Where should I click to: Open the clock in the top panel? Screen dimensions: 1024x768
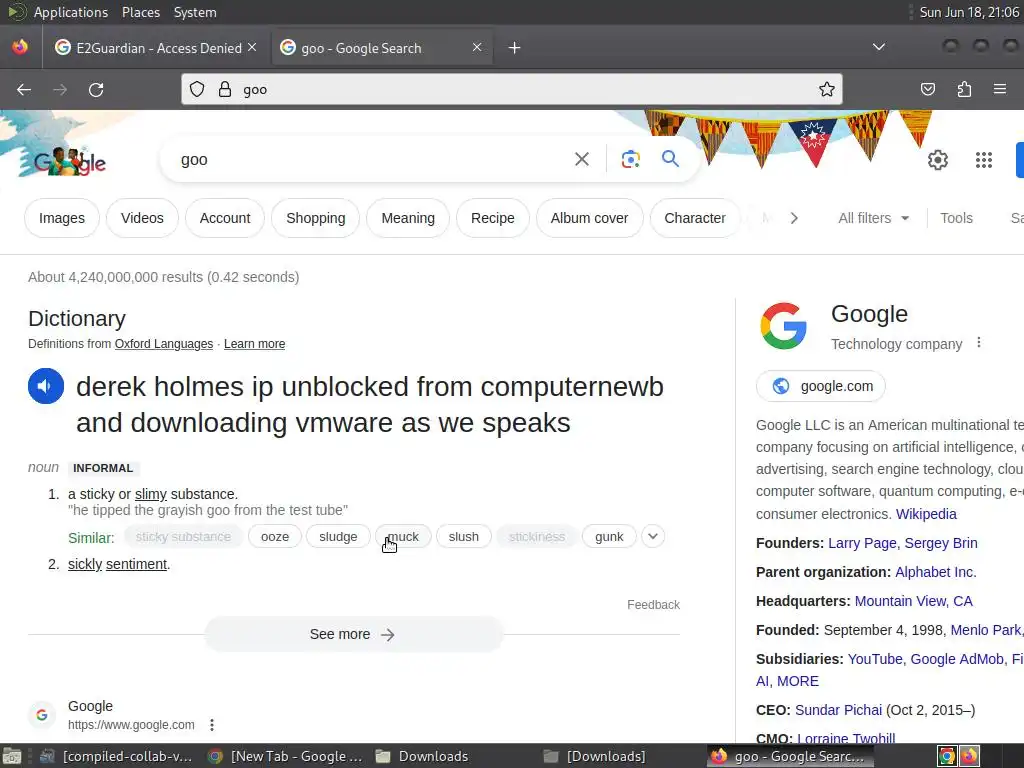click(969, 12)
